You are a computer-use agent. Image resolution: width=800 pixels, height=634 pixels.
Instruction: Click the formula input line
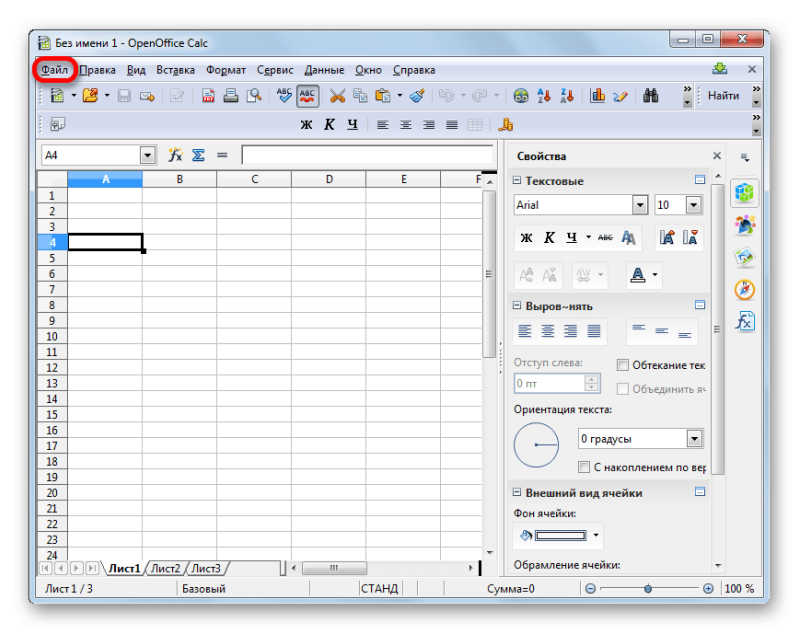pos(368,155)
